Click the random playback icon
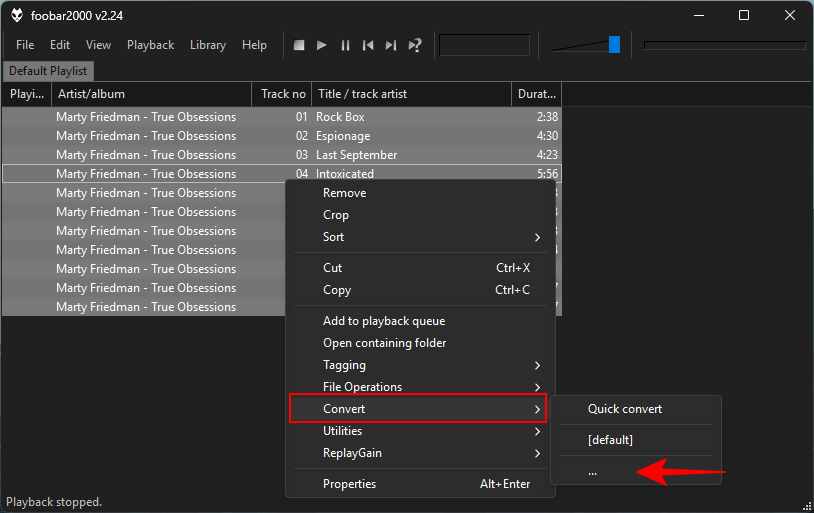Viewport: 814px width, 513px height. point(415,45)
